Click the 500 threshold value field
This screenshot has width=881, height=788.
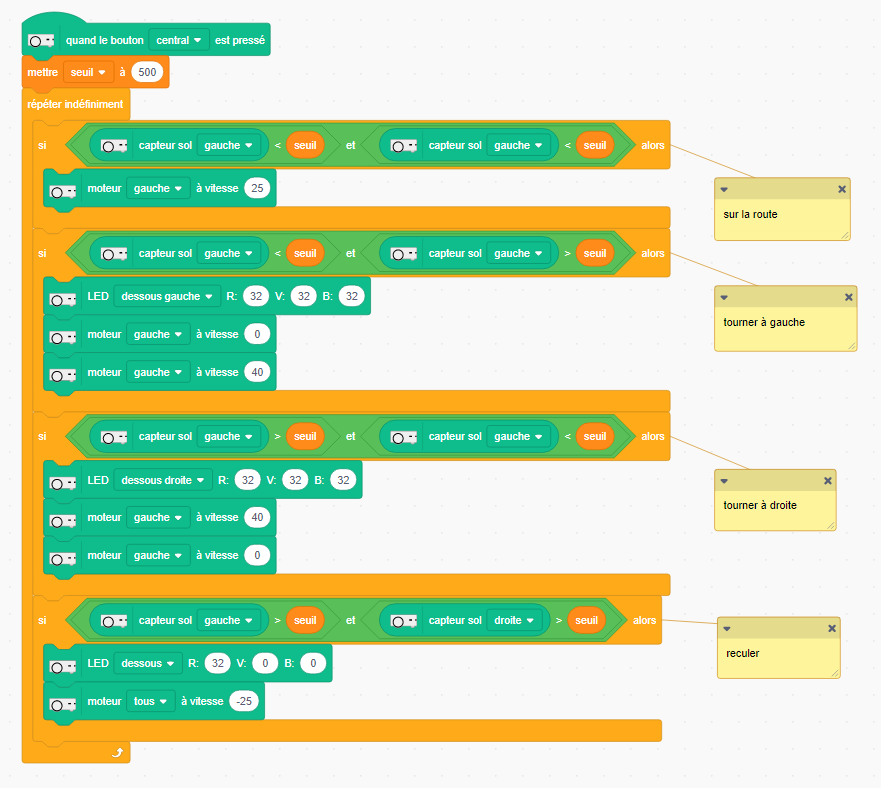[146, 72]
